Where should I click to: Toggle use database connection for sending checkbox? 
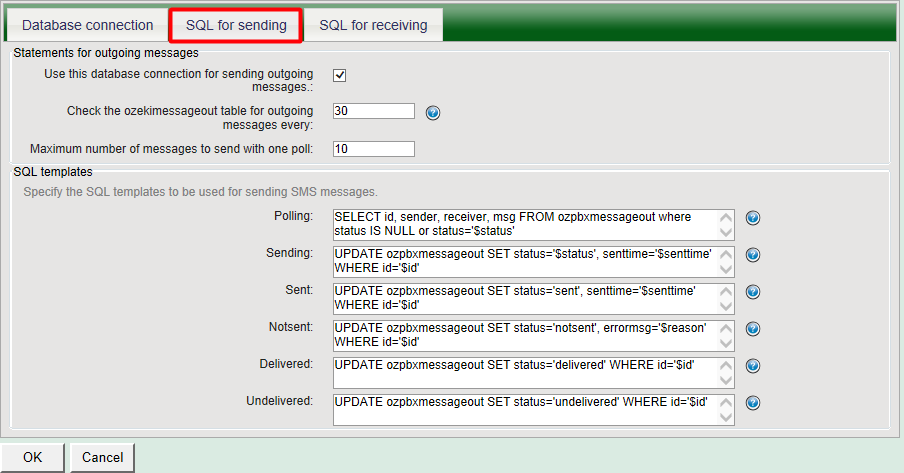point(340,76)
